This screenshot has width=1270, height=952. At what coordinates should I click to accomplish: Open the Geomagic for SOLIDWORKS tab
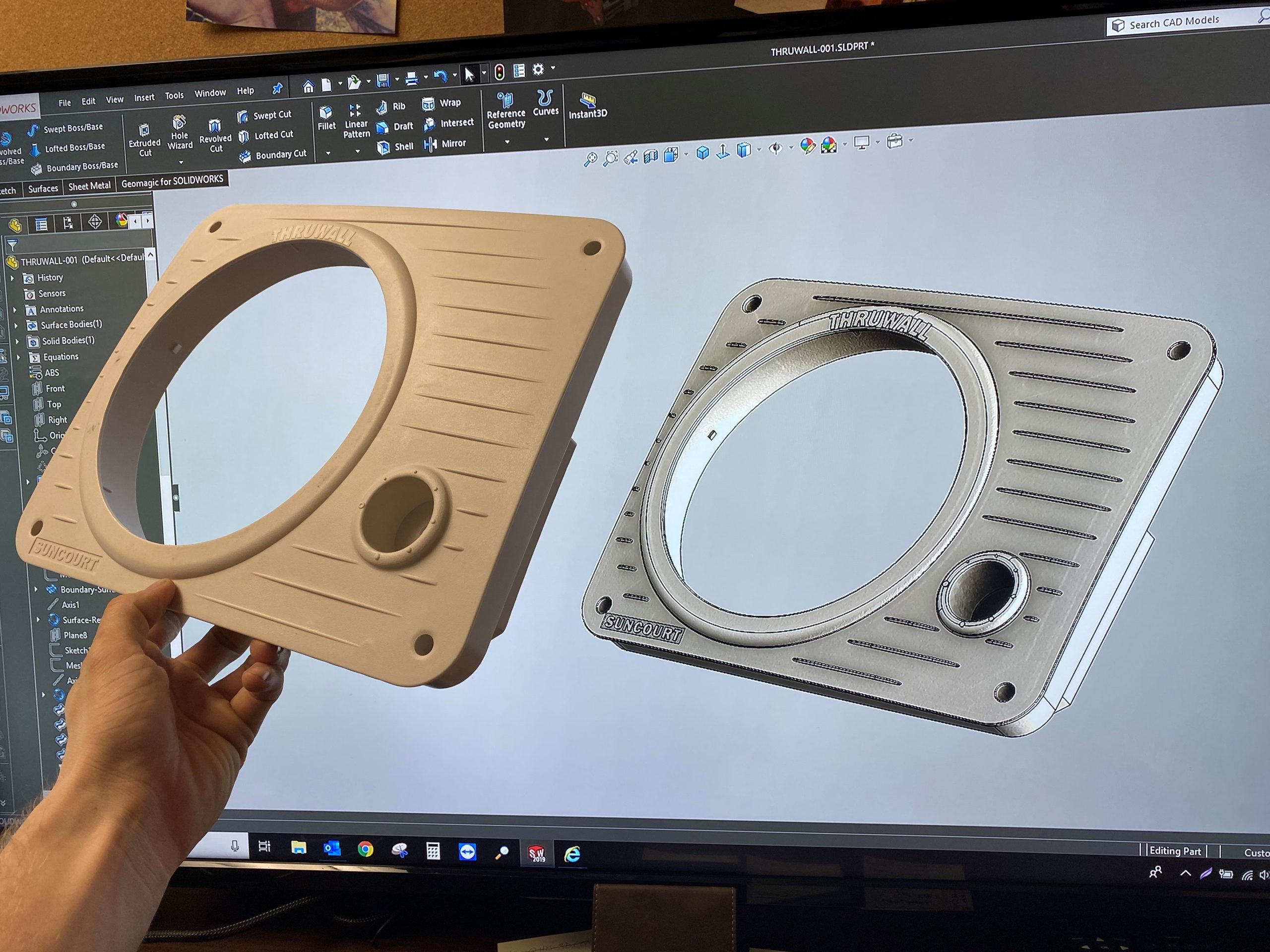(x=172, y=181)
